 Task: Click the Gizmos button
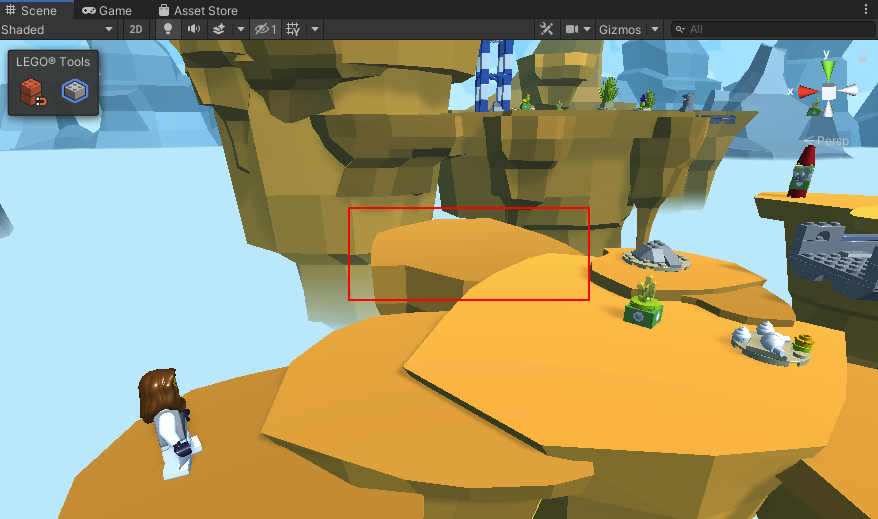619,29
